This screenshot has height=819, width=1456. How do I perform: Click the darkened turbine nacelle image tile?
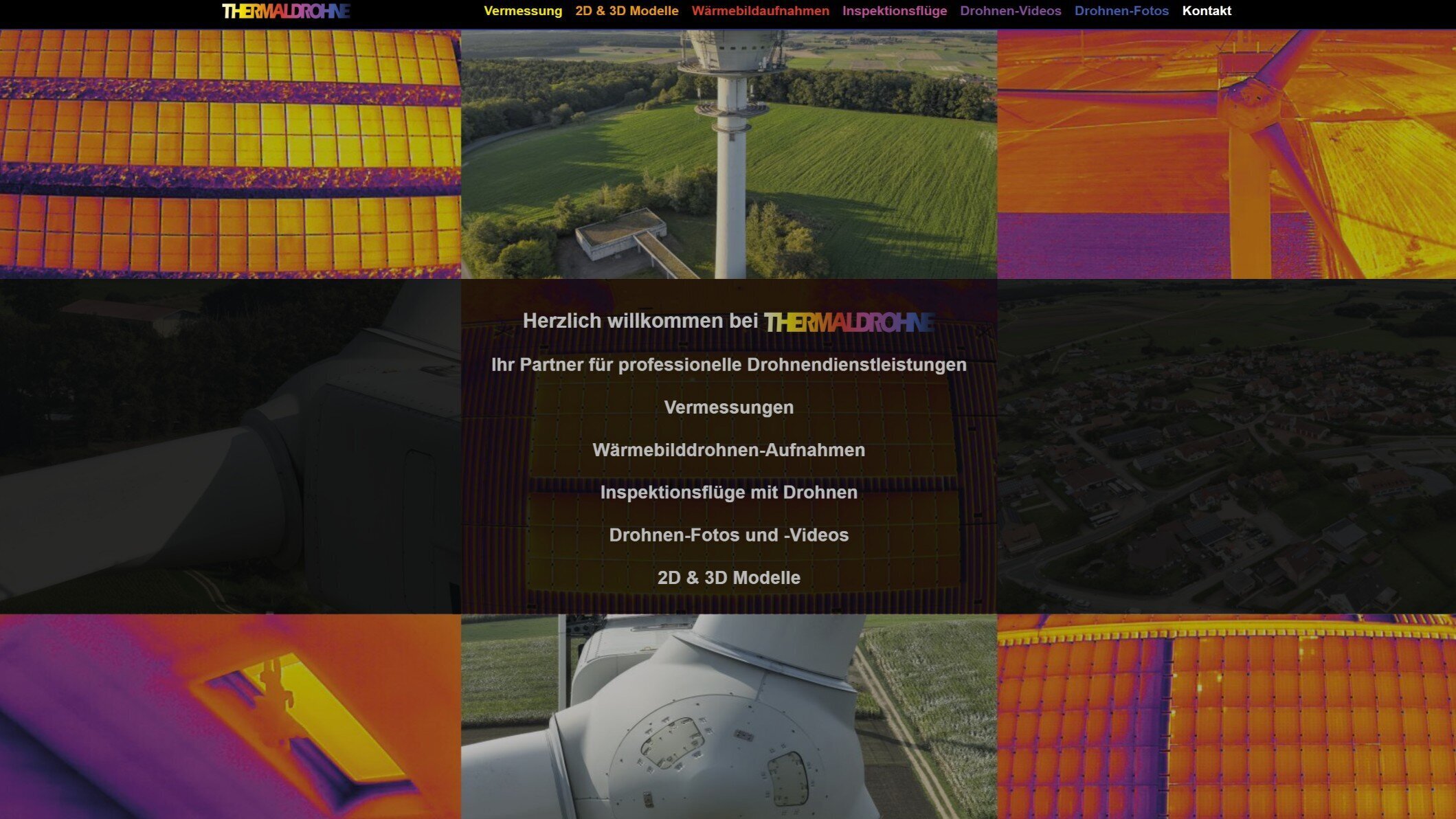click(x=230, y=447)
